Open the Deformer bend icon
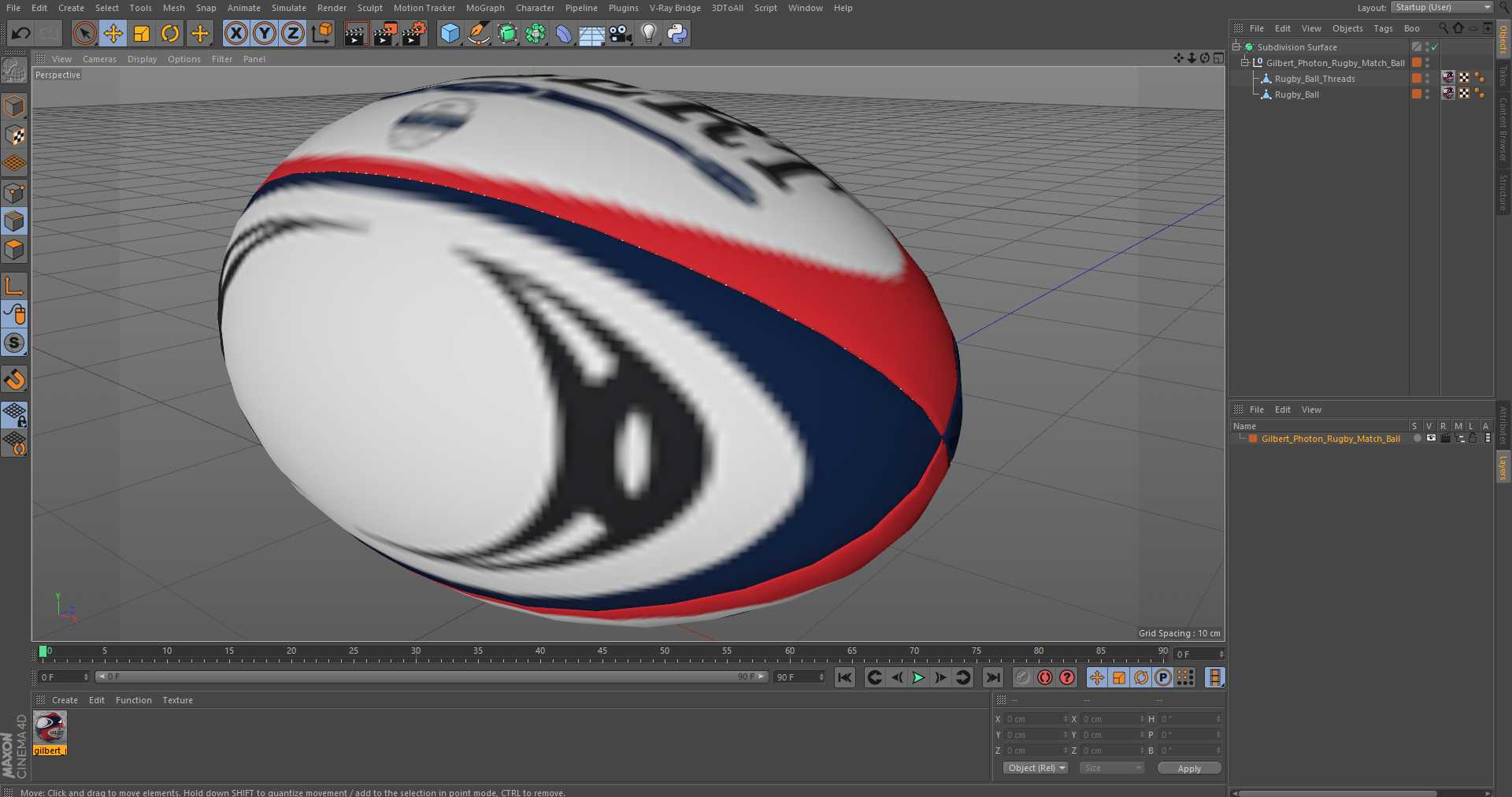 click(x=564, y=33)
